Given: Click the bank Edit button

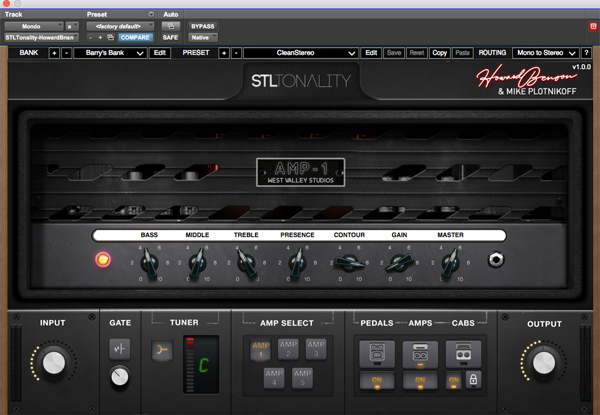Looking at the screenshot, I should [x=160, y=53].
